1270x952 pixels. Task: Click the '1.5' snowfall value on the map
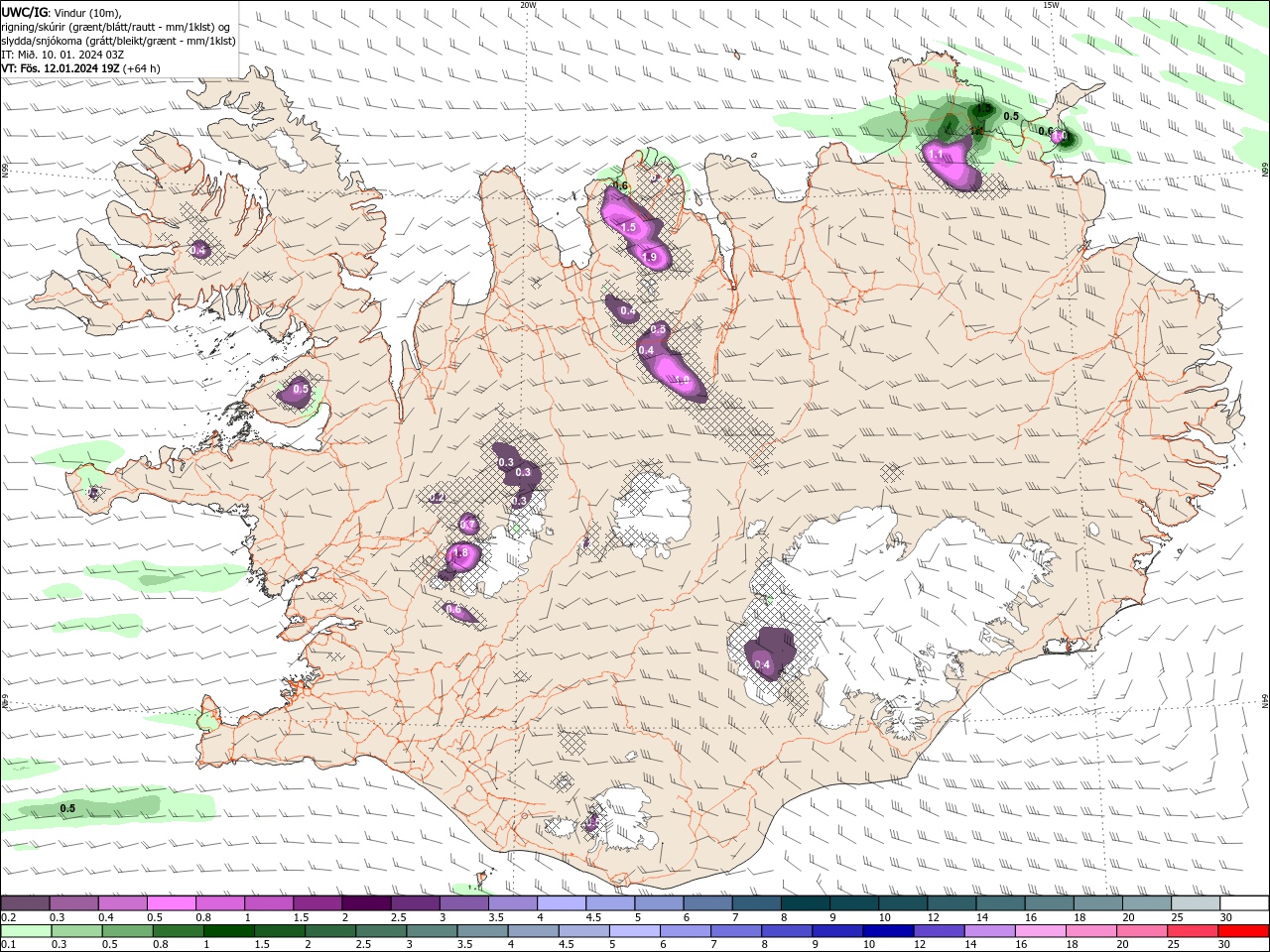[x=628, y=228]
